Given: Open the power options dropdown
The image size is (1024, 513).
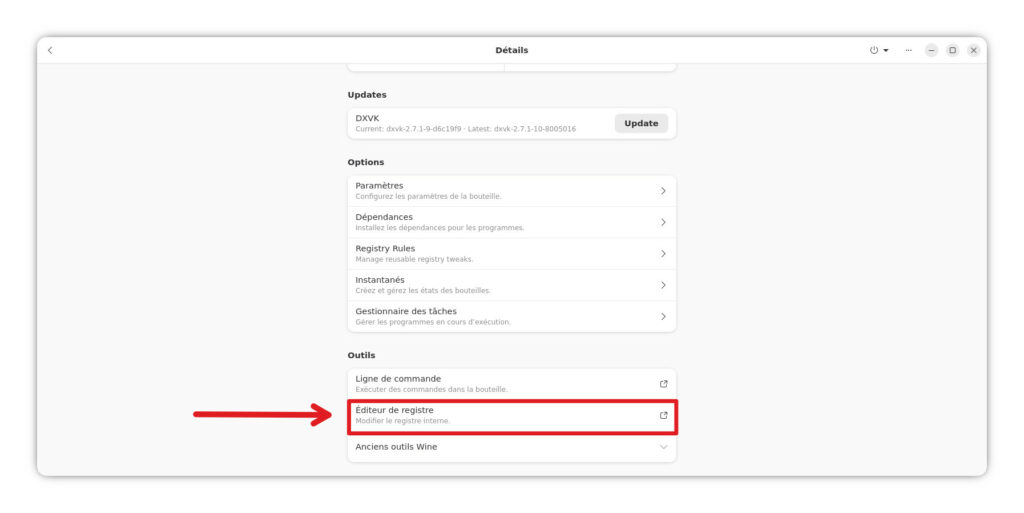Looking at the screenshot, I should pyautogui.click(x=878, y=50).
